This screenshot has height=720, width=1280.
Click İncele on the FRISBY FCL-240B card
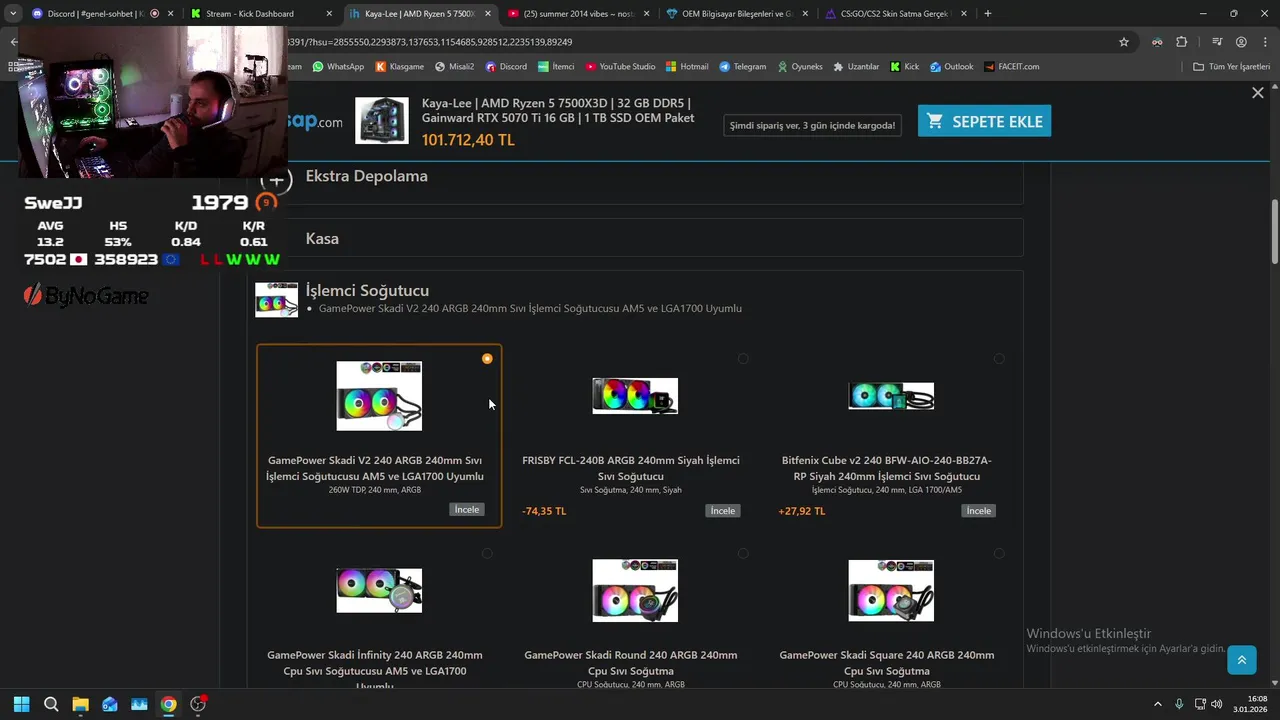tap(723, 511)
